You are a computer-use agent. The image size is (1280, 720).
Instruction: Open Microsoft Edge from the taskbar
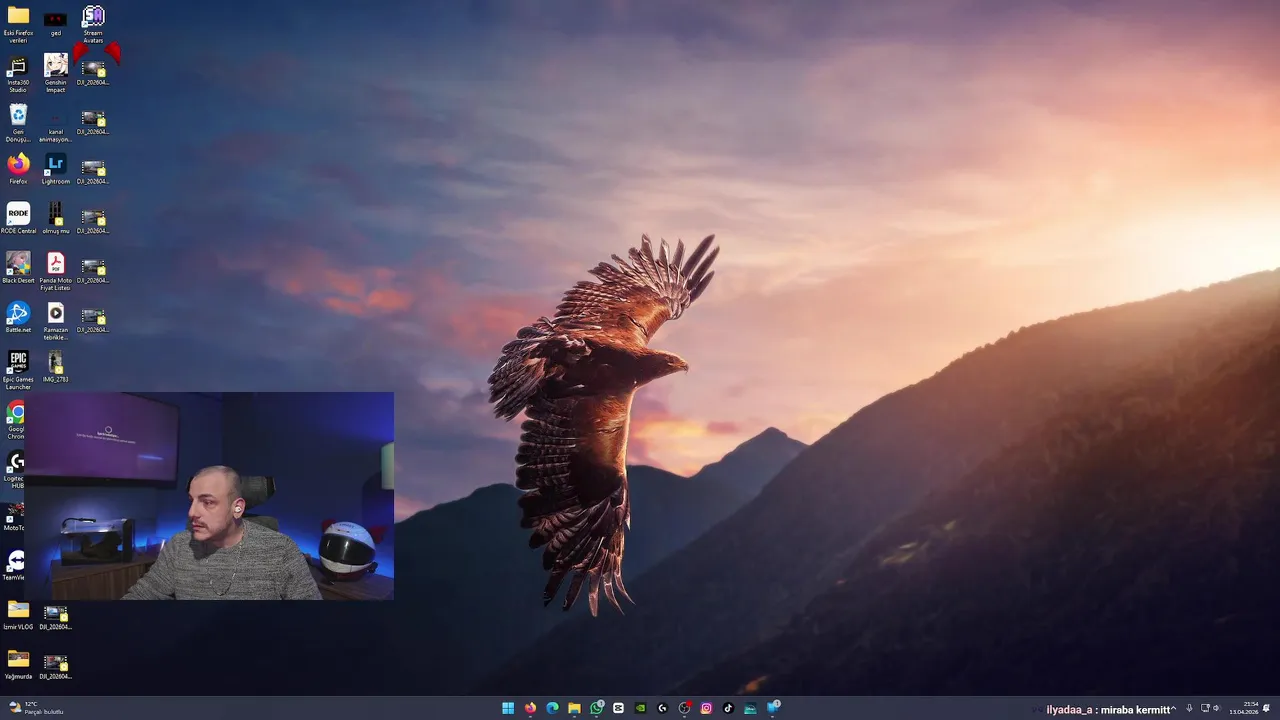[552, 708]
